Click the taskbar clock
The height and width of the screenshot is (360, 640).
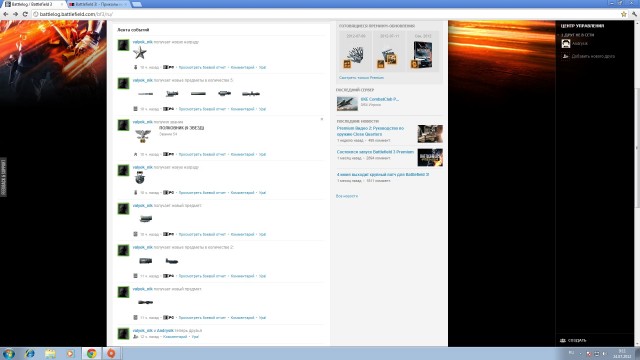[622, 353]
